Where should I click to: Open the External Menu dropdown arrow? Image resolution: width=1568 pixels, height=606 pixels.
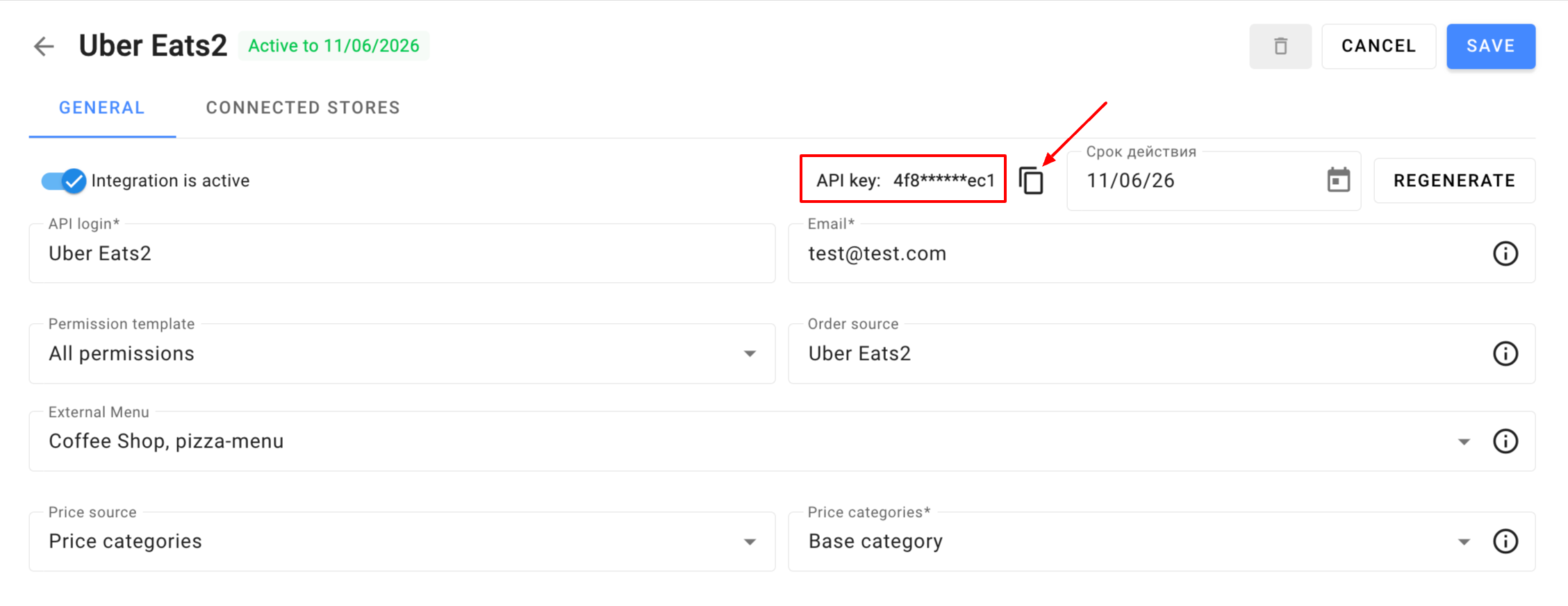[1464, 441]
